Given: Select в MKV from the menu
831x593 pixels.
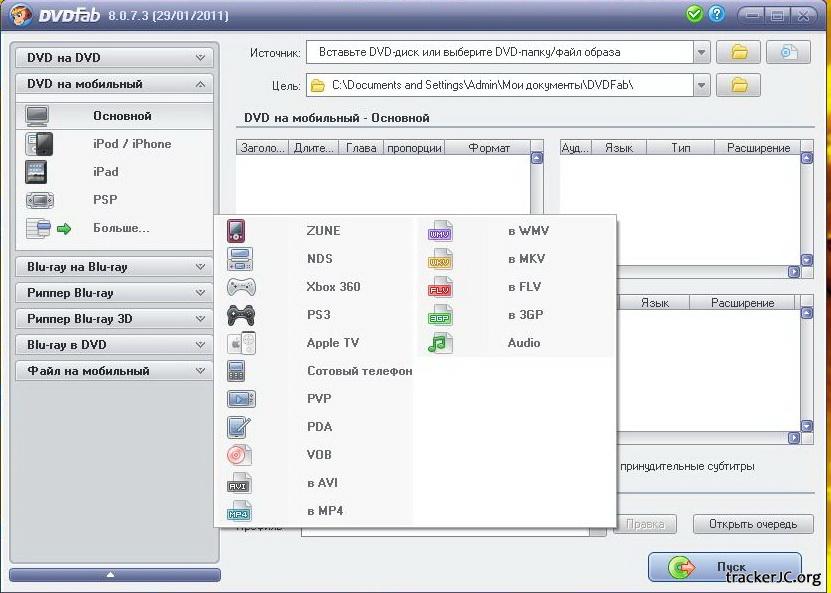Looking at the screenshot, I should point(526,259).
